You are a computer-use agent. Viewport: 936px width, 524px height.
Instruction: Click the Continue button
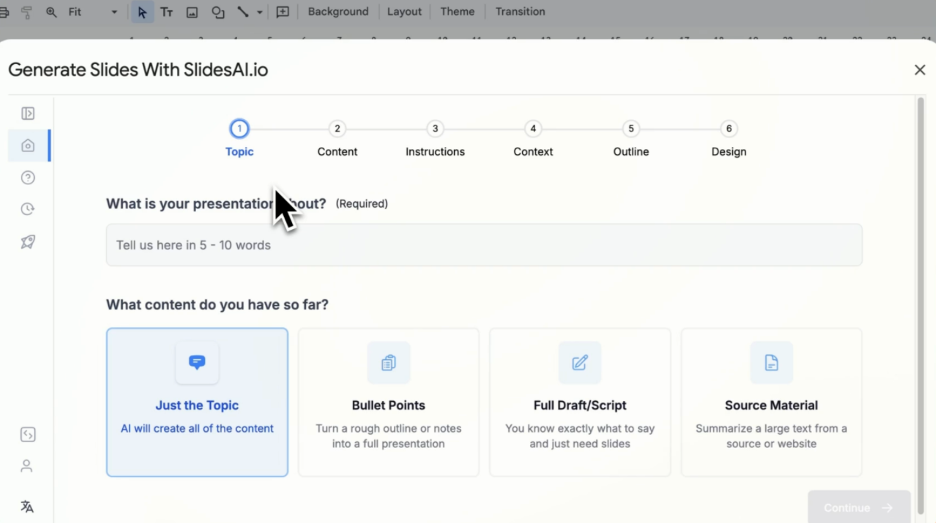click(859, 508)
